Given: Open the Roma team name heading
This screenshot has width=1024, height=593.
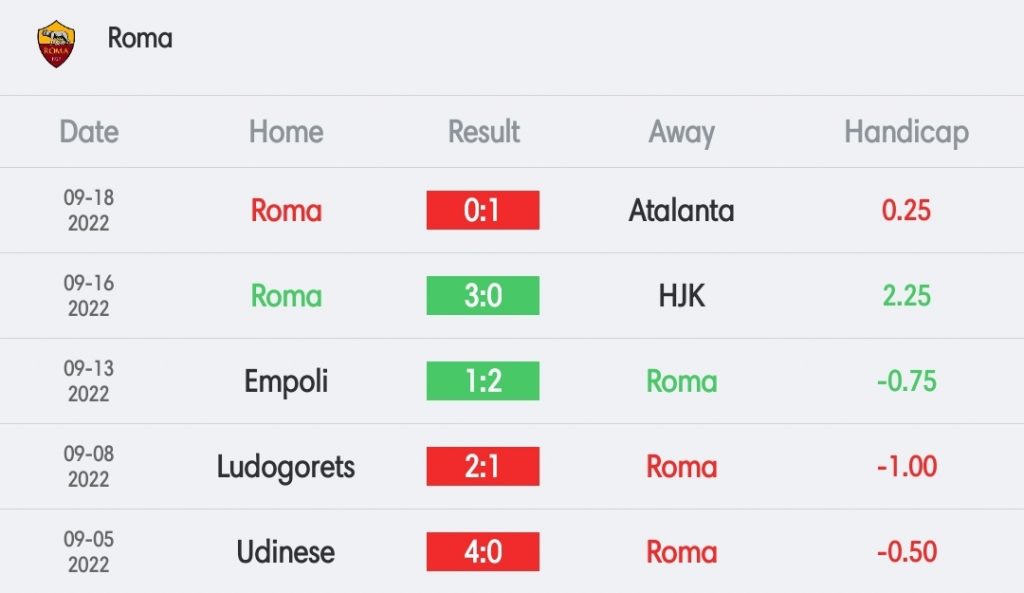Looking at the screenshot, I should click(140, 38).
